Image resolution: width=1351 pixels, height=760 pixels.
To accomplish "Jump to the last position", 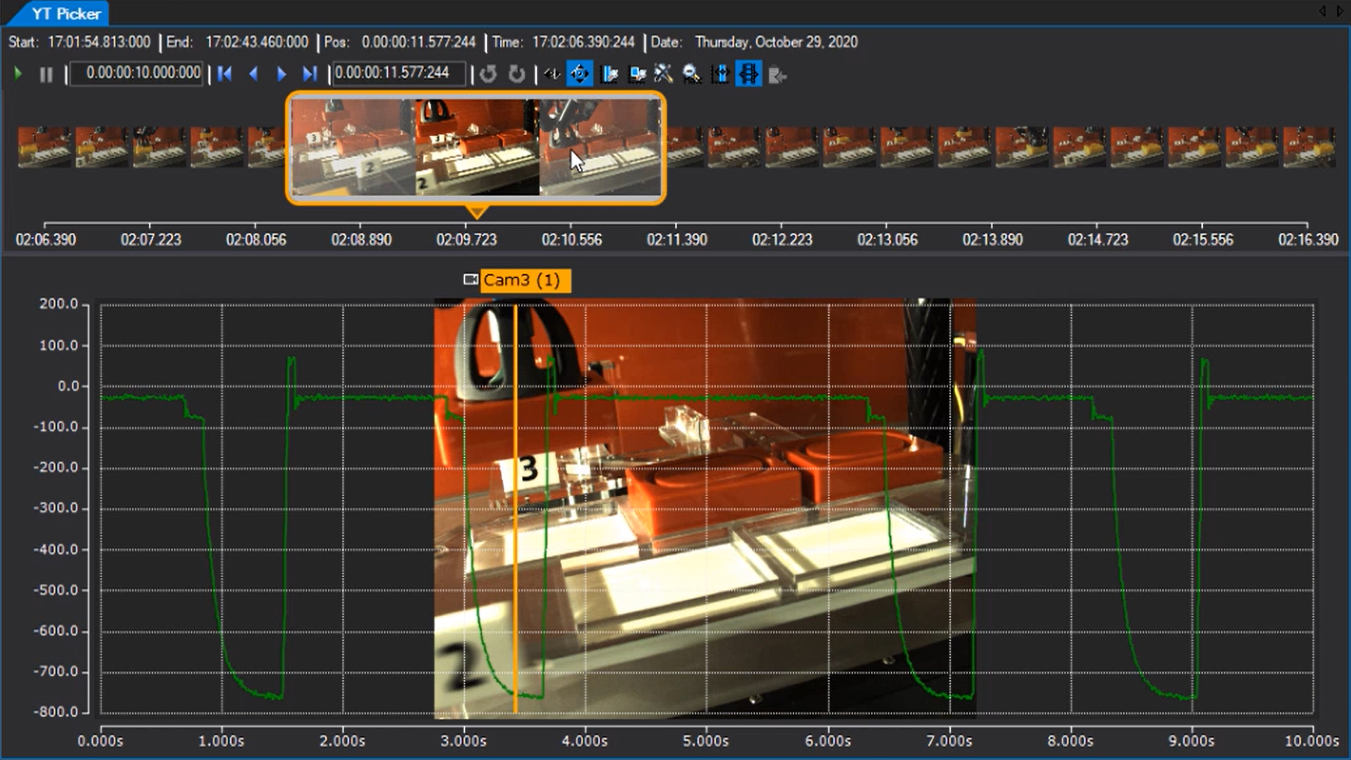I will [310, 74].
